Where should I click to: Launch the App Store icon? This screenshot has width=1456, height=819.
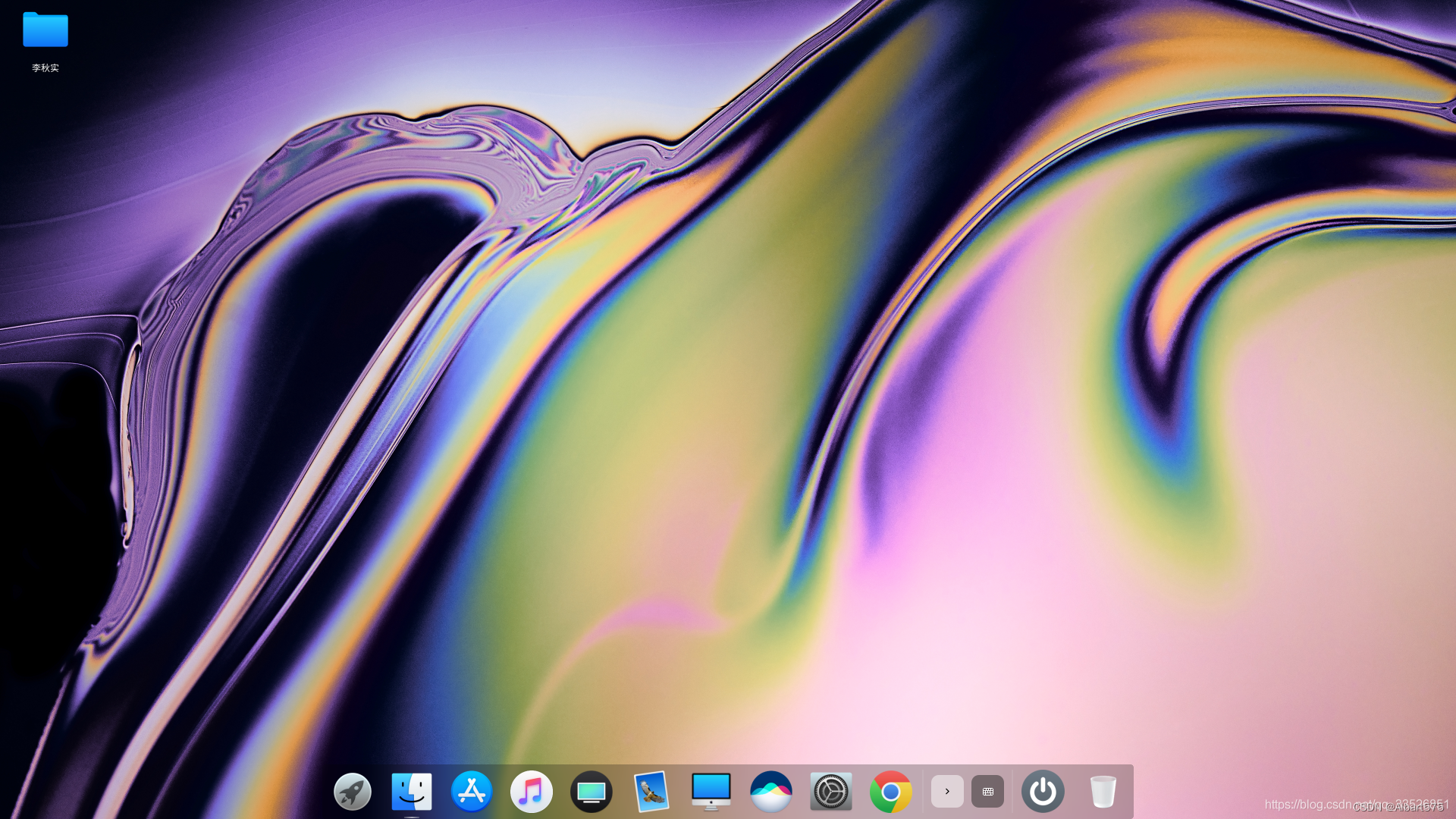click(x=472, y=792)
